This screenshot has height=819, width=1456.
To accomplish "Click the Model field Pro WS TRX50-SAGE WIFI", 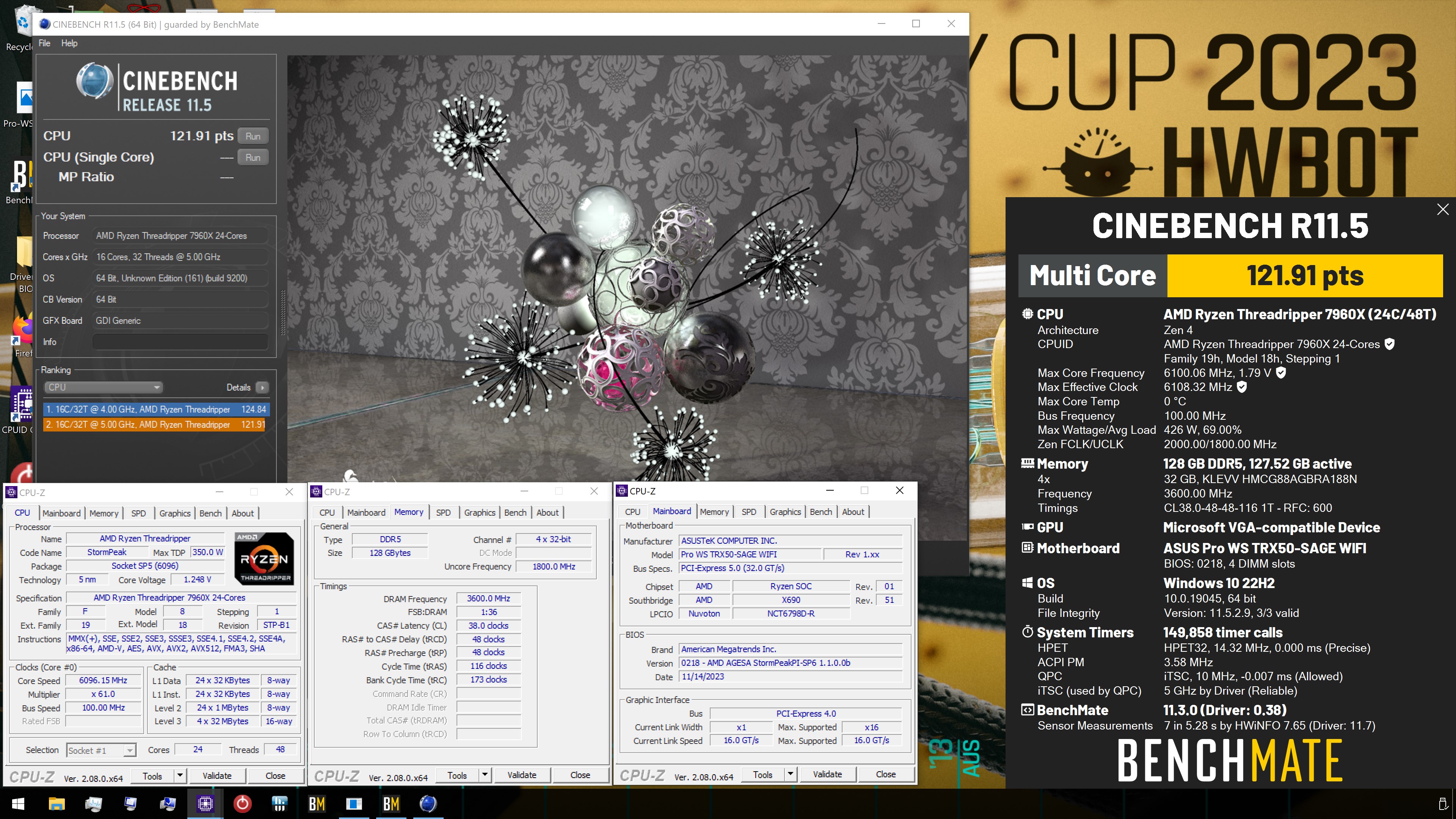I will pyautogui.click(x=750, y=554).
